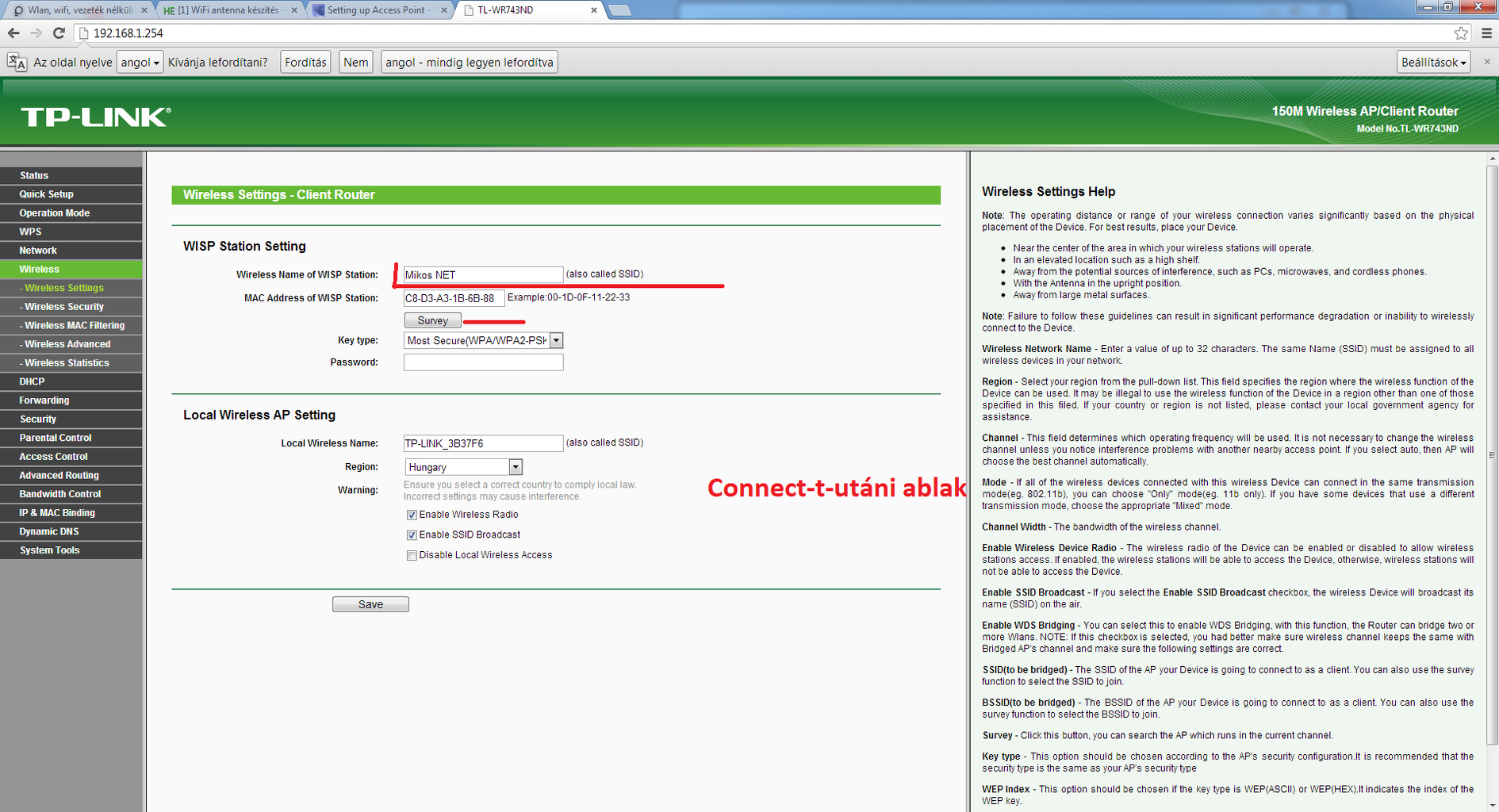The width and height of the screenshot is (1499, 812).
Task: Toggle Enable Wireless Radio checkbox
Action: tap(412, 515)
